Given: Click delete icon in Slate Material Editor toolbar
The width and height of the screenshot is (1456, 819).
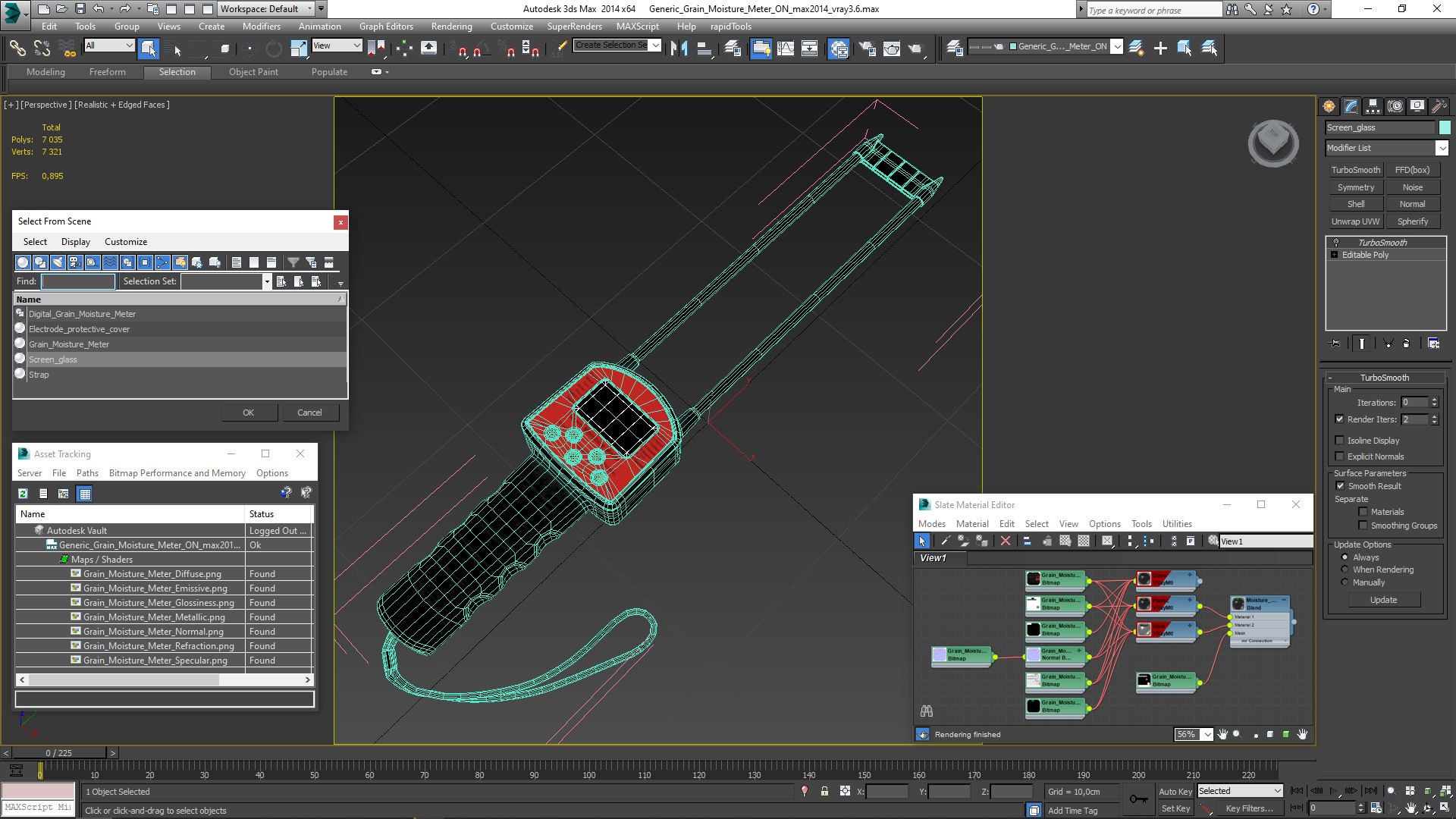Looking at the screenshot, I should 1006,541.
